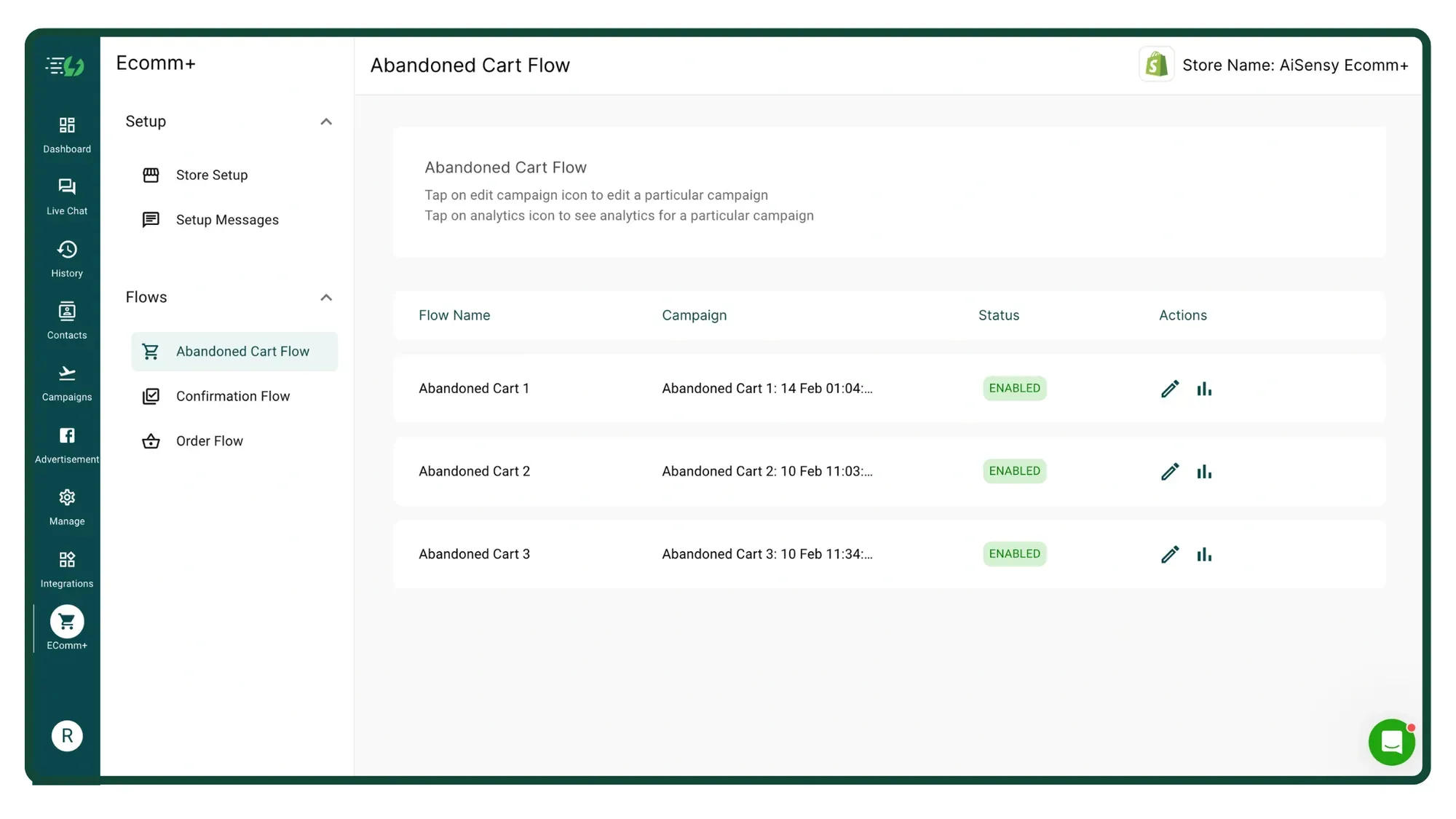This screenshot has height=819, width=1456.
Task: Select the Campaigns sidebar icon
Action: (x=66, y=381)
